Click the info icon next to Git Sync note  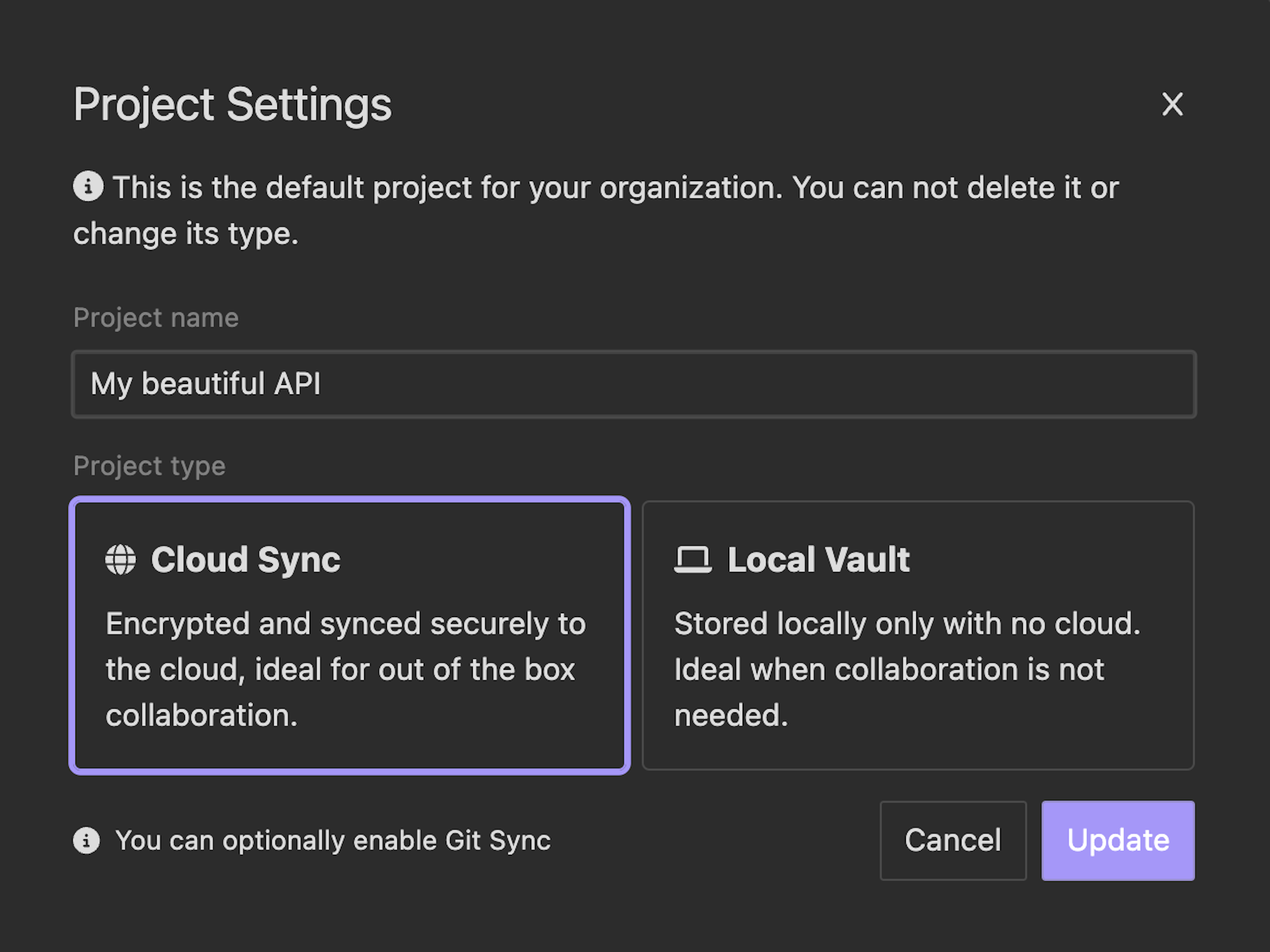pos(87,840)
